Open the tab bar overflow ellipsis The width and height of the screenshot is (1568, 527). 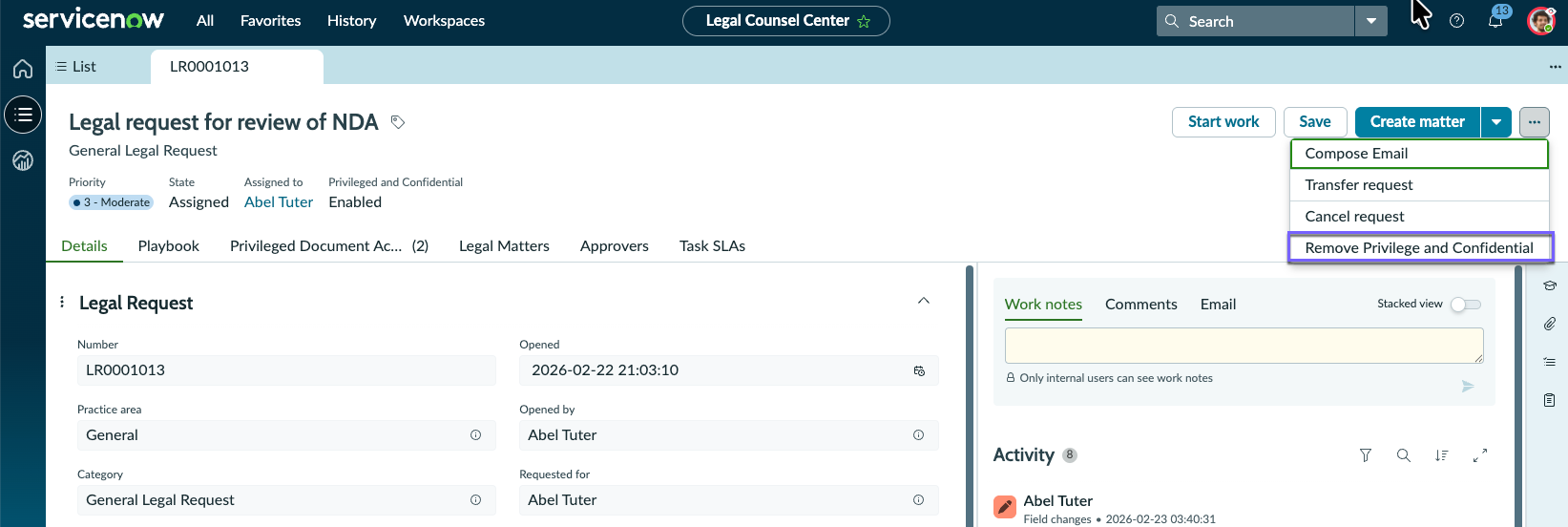(x=1556, y=67)
